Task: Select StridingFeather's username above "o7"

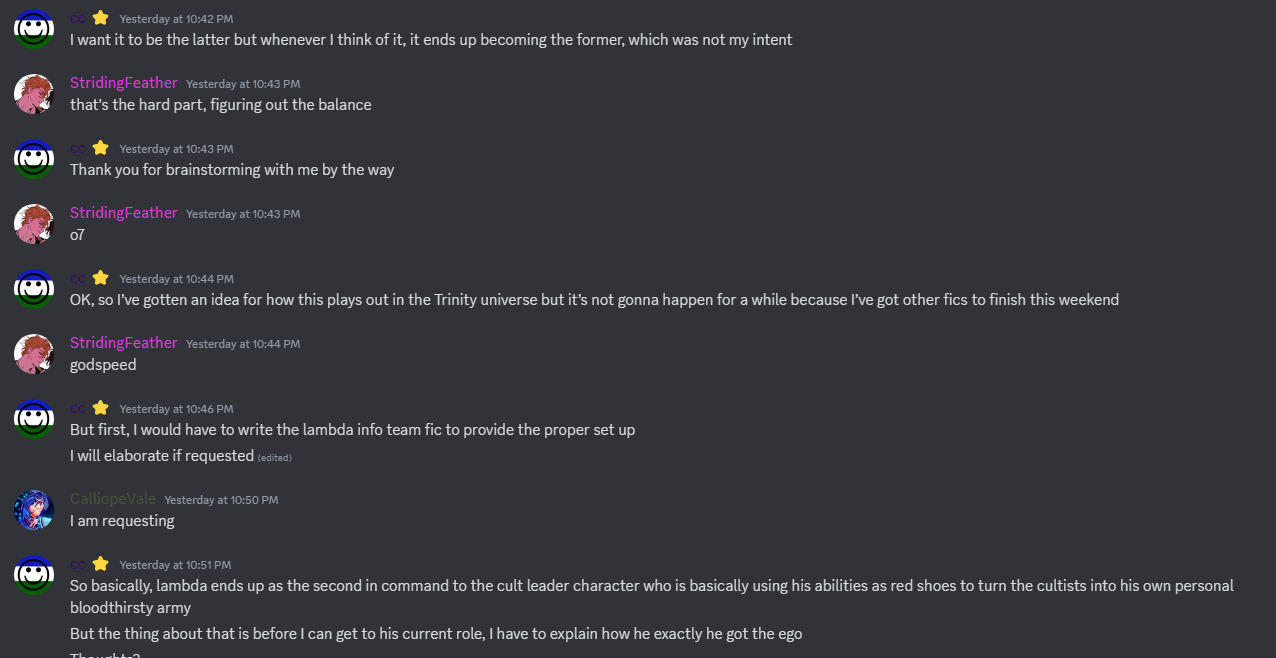Action: click(124, 213)
